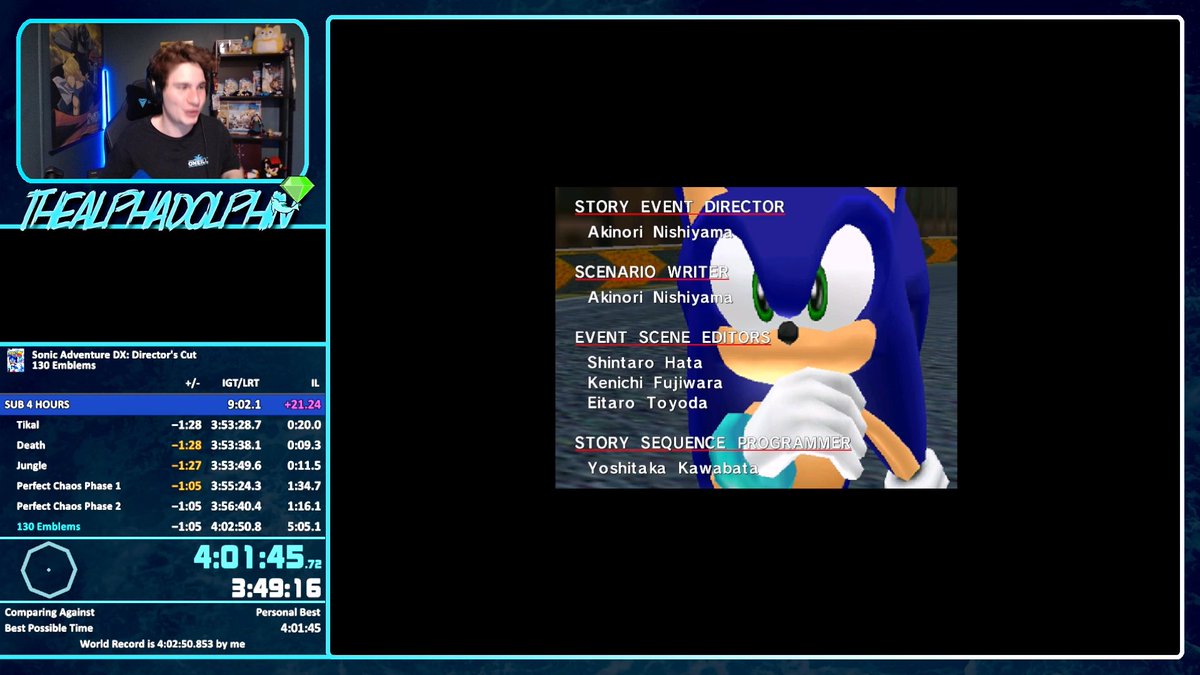The height and width of the screenshot is (675, 1200).
Task: Click the 5:05.1 final segment time
Action: 304,526
